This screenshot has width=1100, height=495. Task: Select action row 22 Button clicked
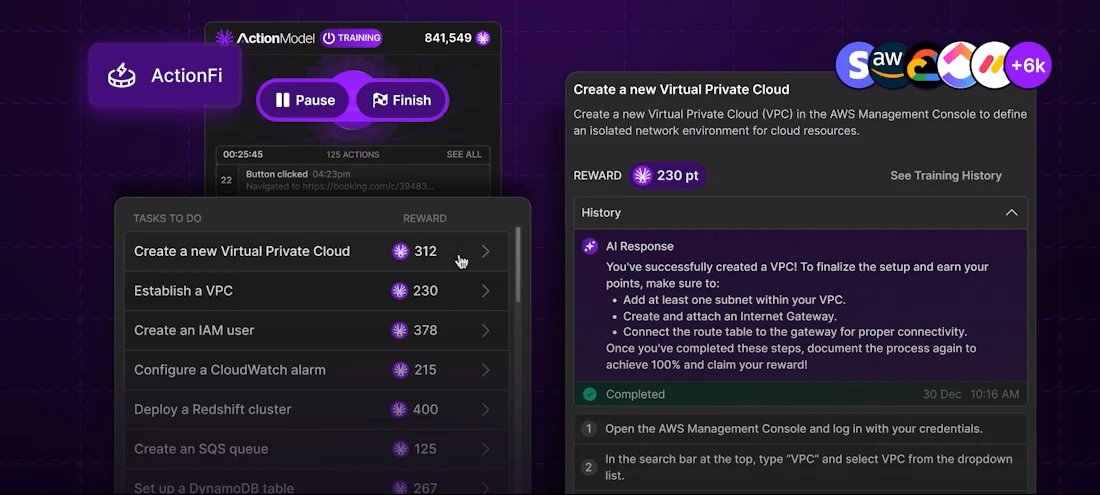[353, 180]
